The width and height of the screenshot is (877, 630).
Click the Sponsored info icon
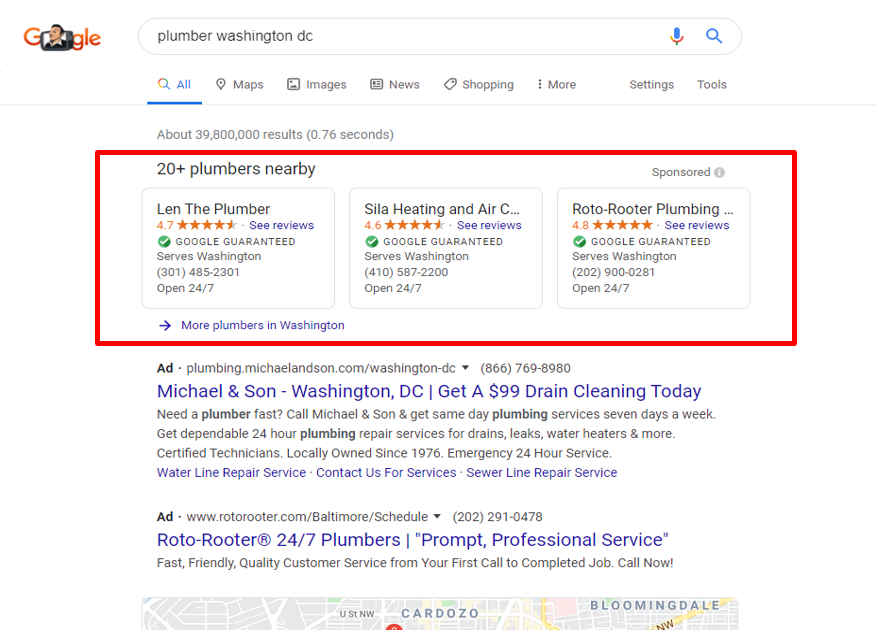720,172
